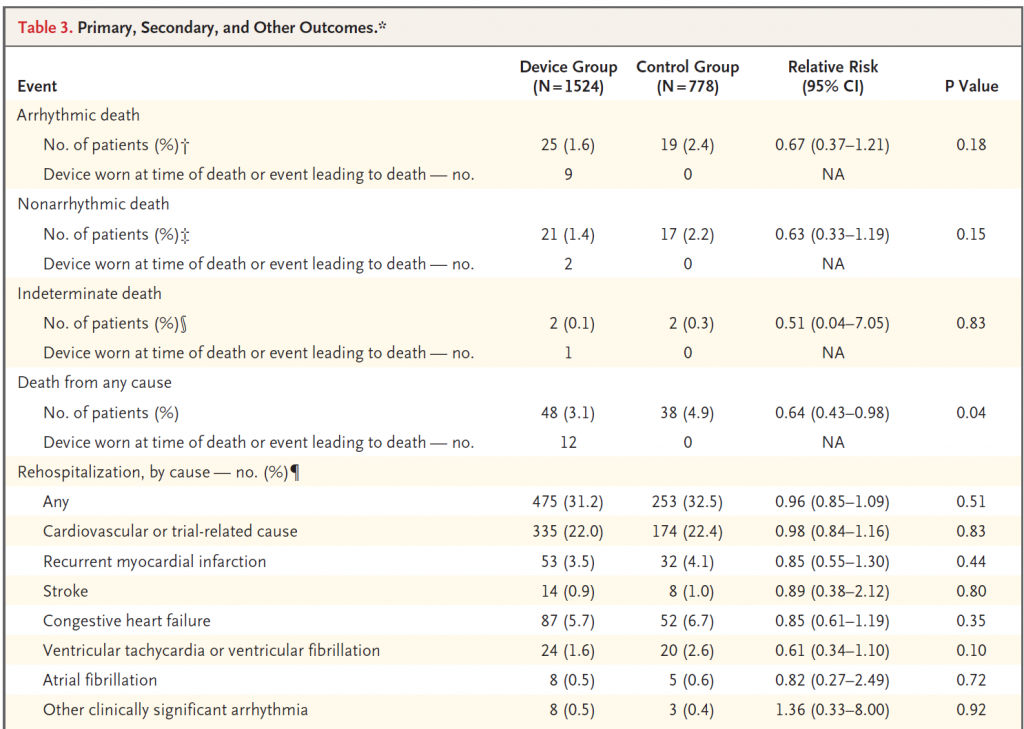The height and width of the screenshot is (729, 1024).
Task: Click the Nonarrhythmic death row label
Action: (x=93, y=204)
